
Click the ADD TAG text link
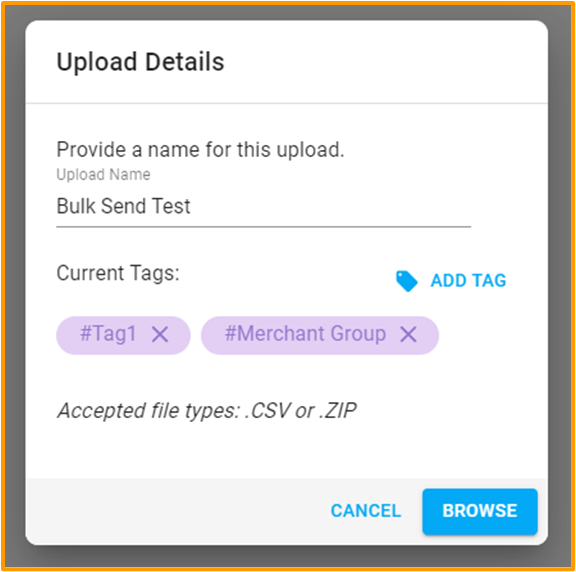(468, 281)
